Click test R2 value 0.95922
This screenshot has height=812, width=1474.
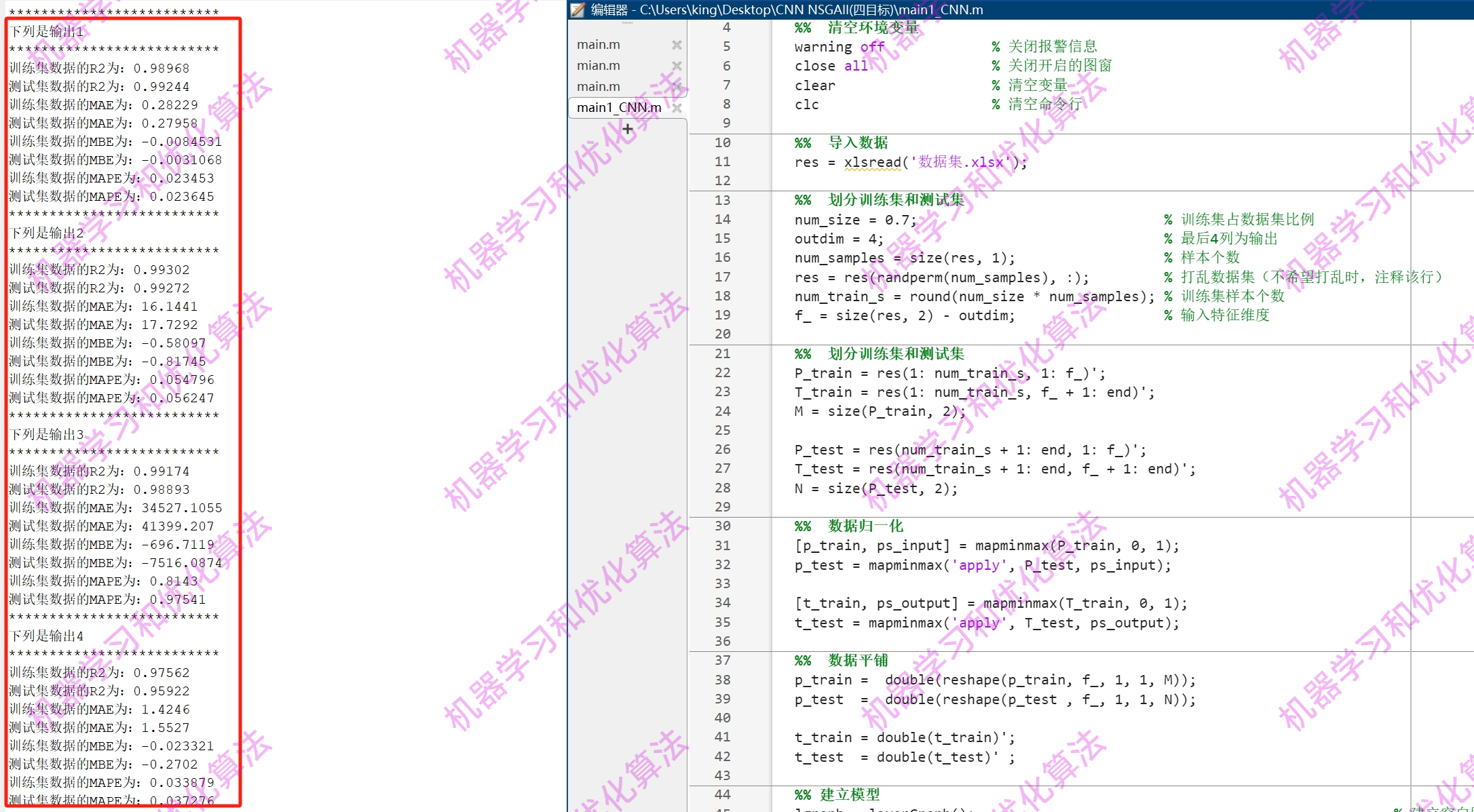(x=162, y=691)
